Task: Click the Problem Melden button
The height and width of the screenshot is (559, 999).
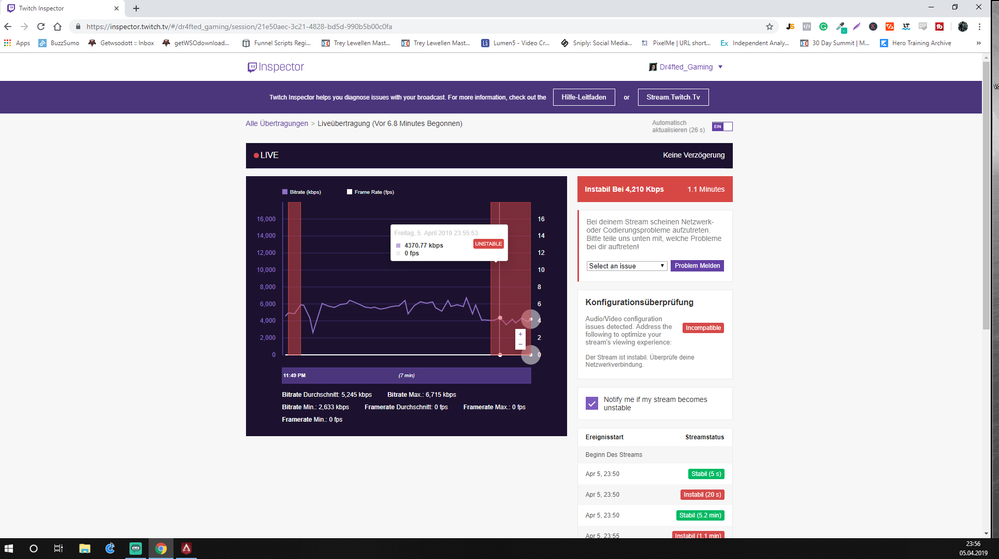Action: pyautogui.click(x=697, y=266)
